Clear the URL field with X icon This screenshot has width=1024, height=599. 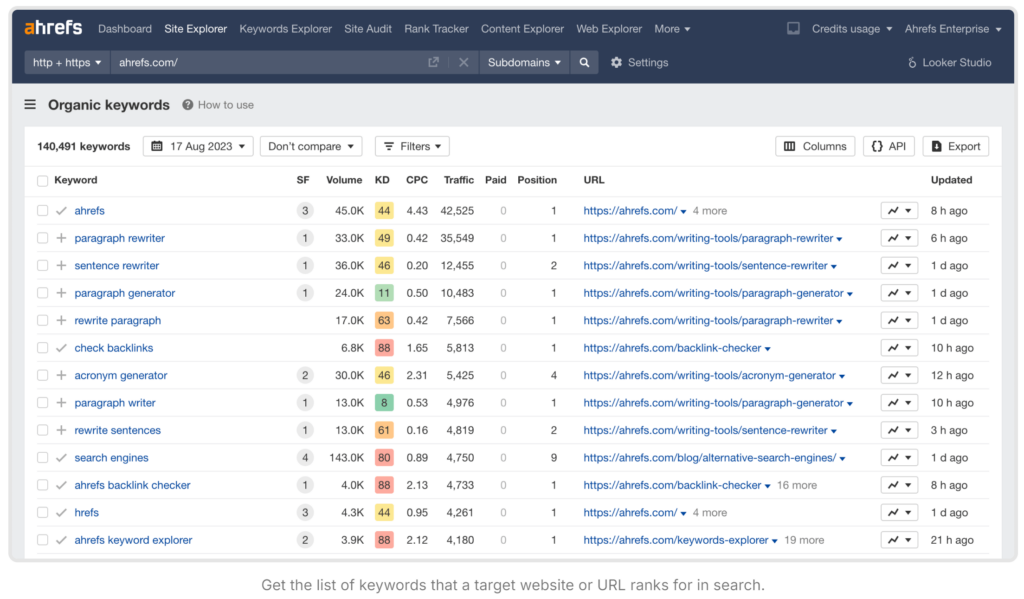click(x=464, y=62)
